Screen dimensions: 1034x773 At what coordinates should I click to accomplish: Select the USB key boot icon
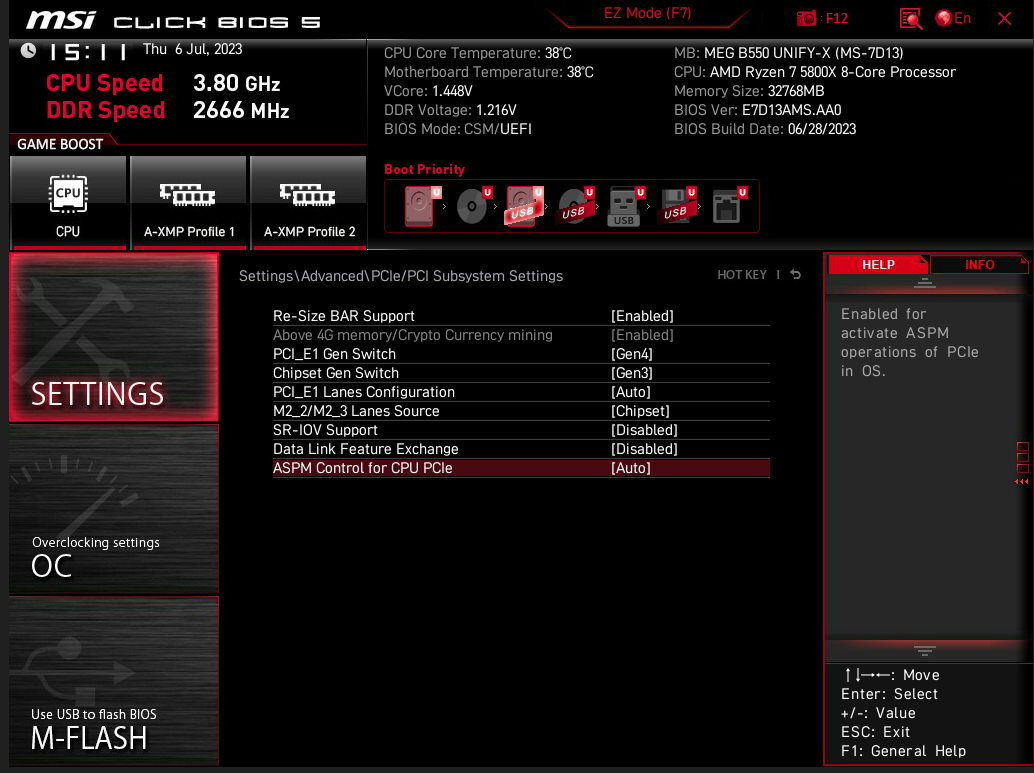tap(625, 206)
